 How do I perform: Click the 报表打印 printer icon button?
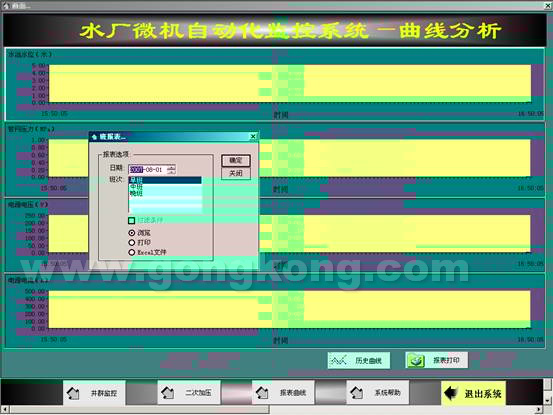click(x=437, y=360)
